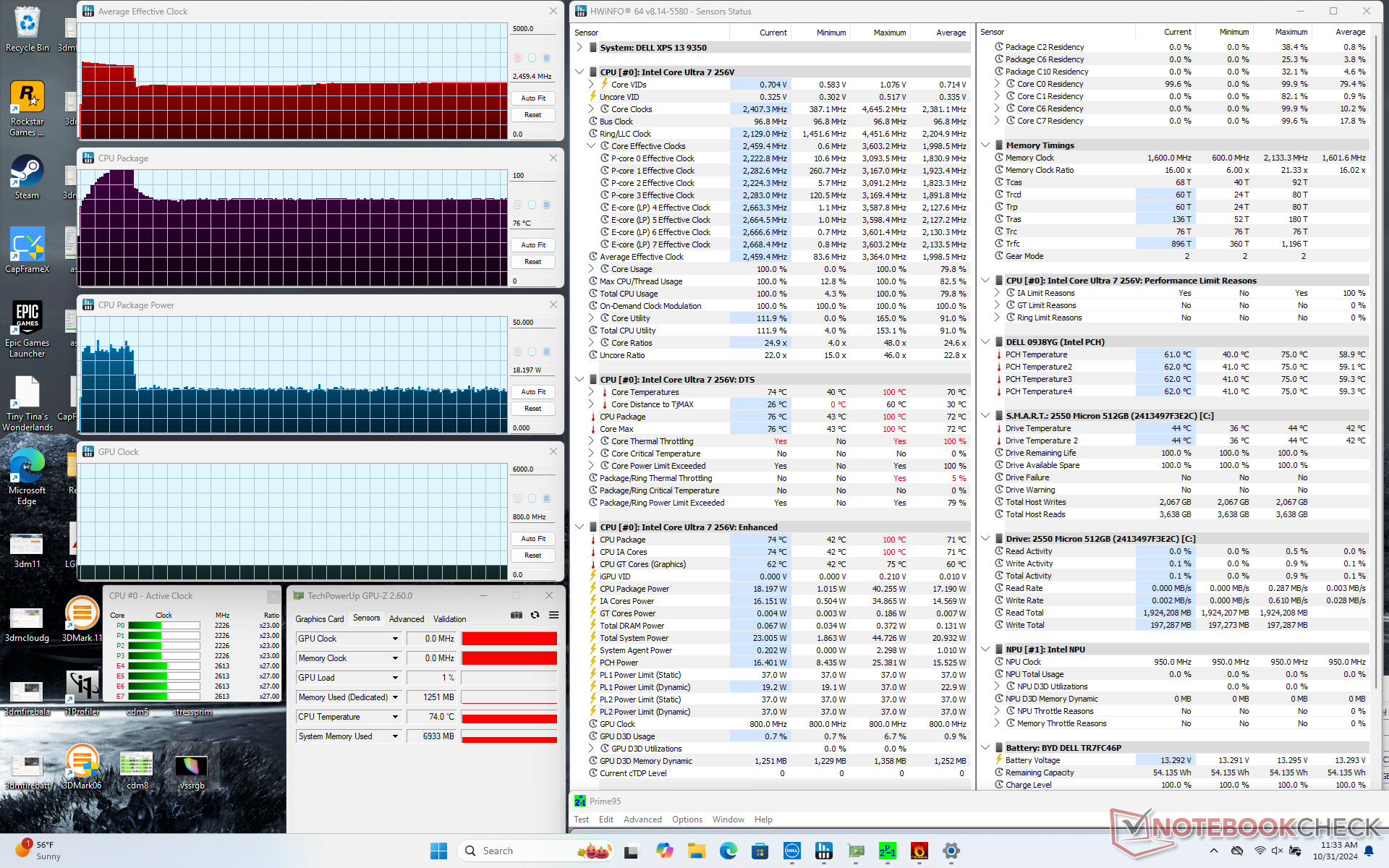The image size is (1389, 868).
Task: Switch to GPU-Z Graphics Card tab
Action: pos(320,619)
